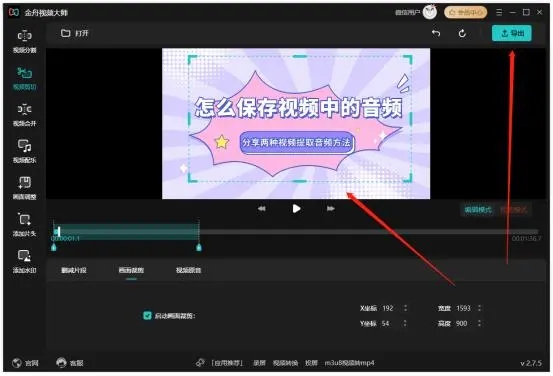Click the teal selected timeline segment
Image resolution: width=553 pixels, height=376 pixels.
click(127, 231)
